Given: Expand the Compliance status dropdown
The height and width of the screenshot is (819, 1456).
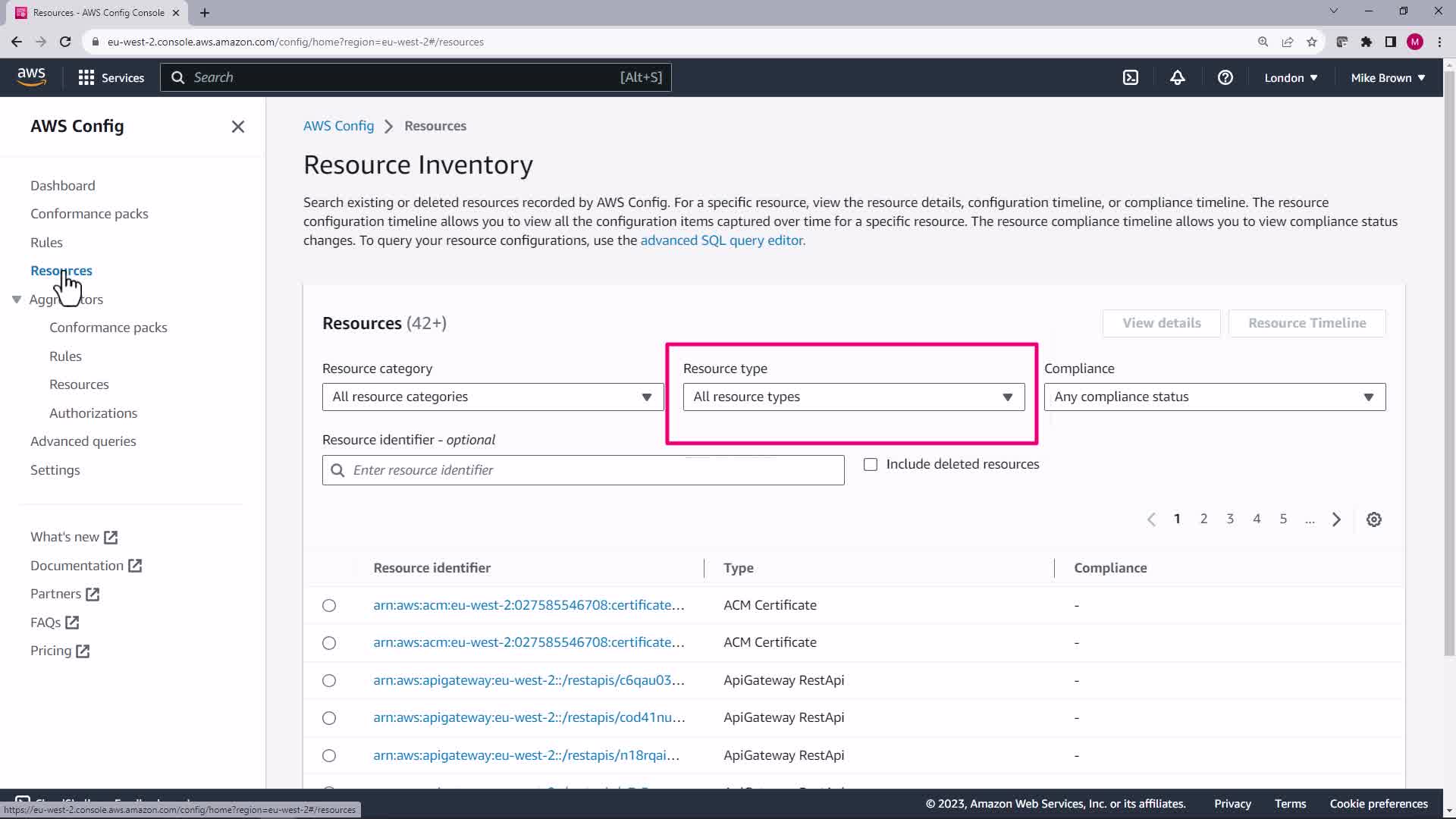Looking at the screenshot, I should coord(1214,397).
